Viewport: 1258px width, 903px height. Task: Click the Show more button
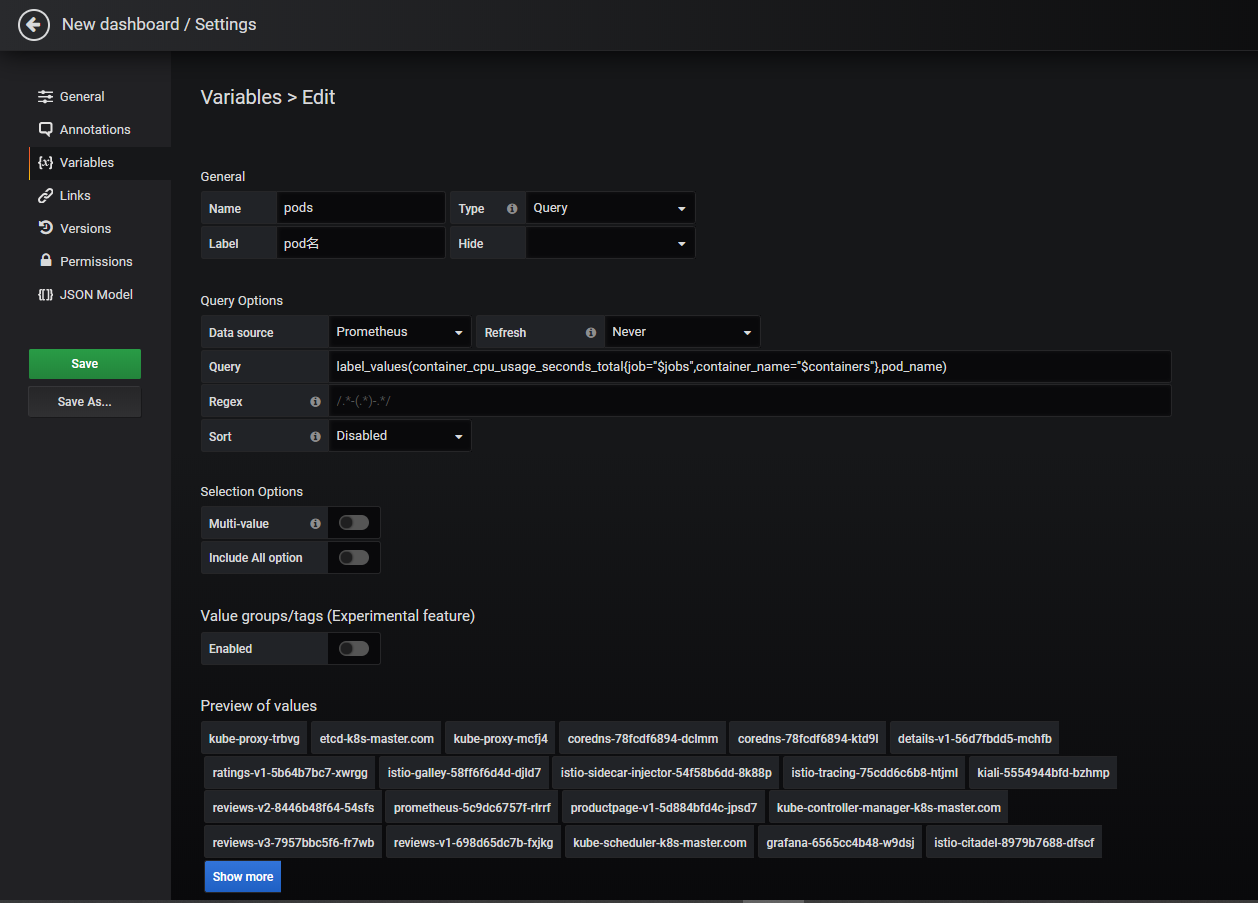click(242, 877)
